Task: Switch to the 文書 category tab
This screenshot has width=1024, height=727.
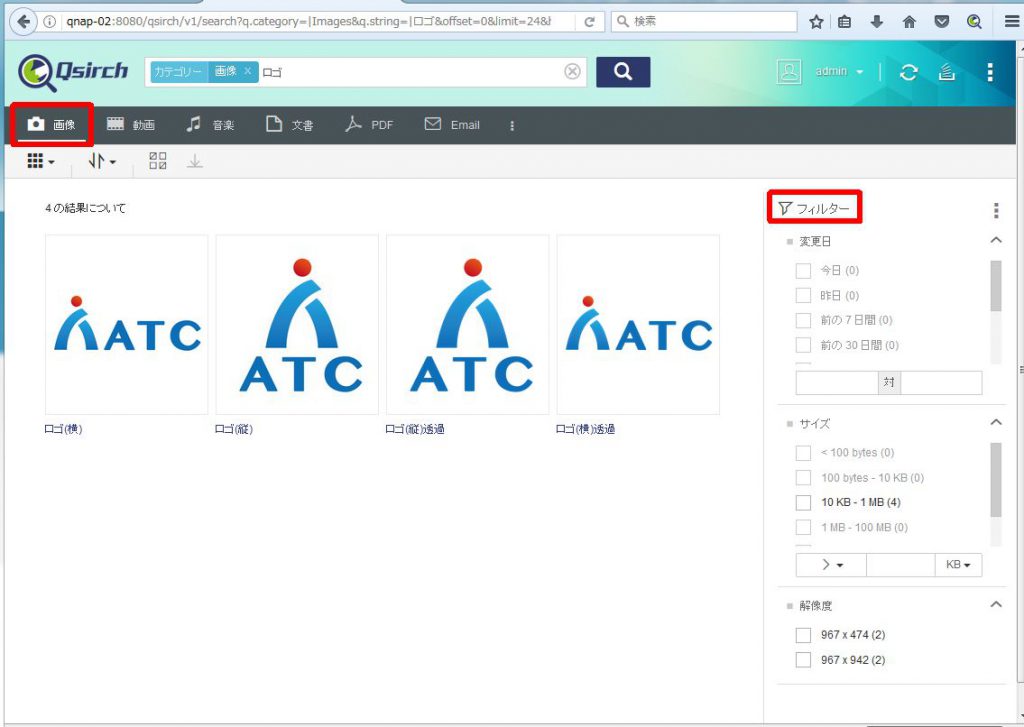Action: pos(289,125)
